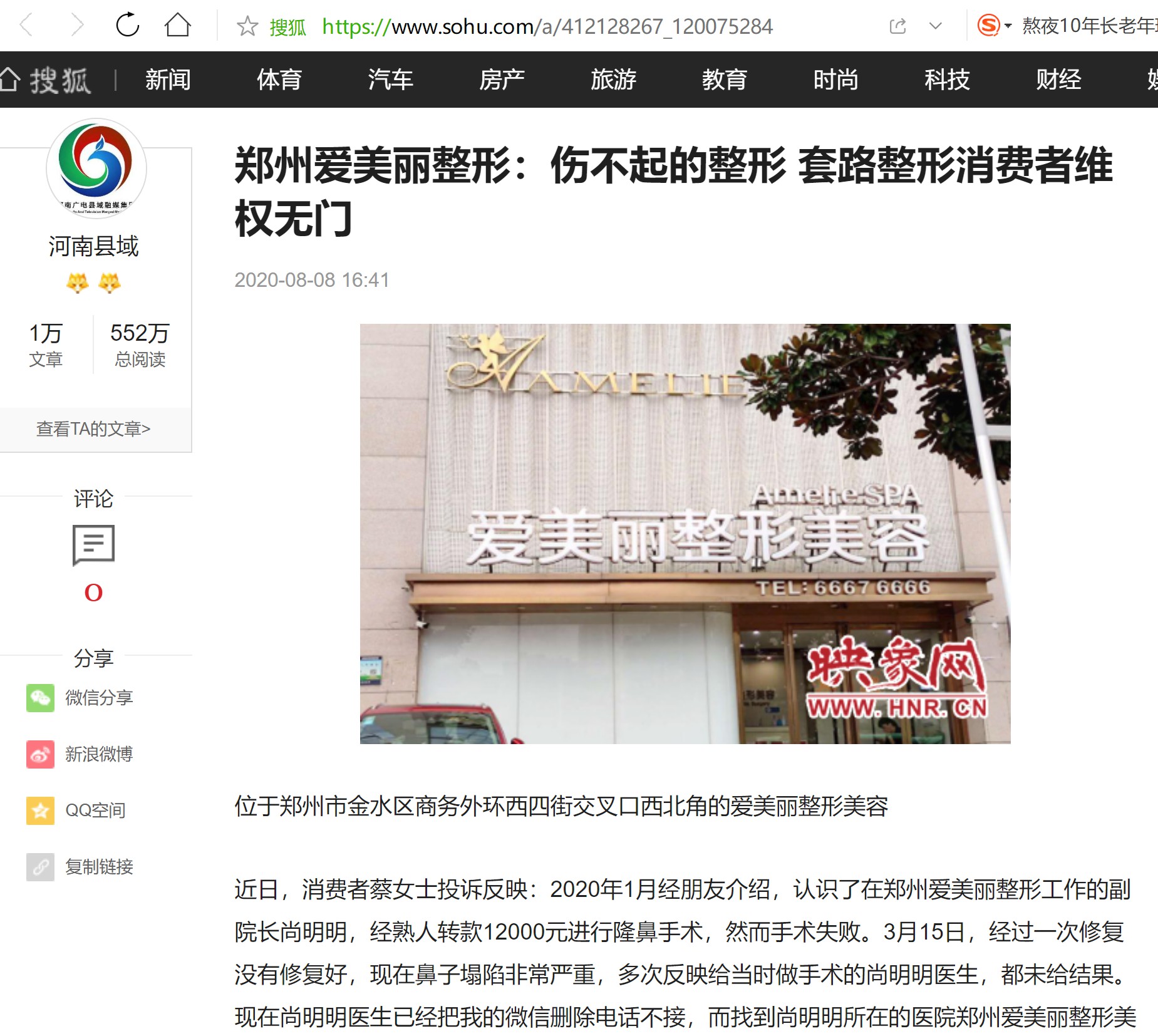Screen dimensions: 1158x1036
Task: Open the 体育 navigation tab
Action: click(279, 80)
